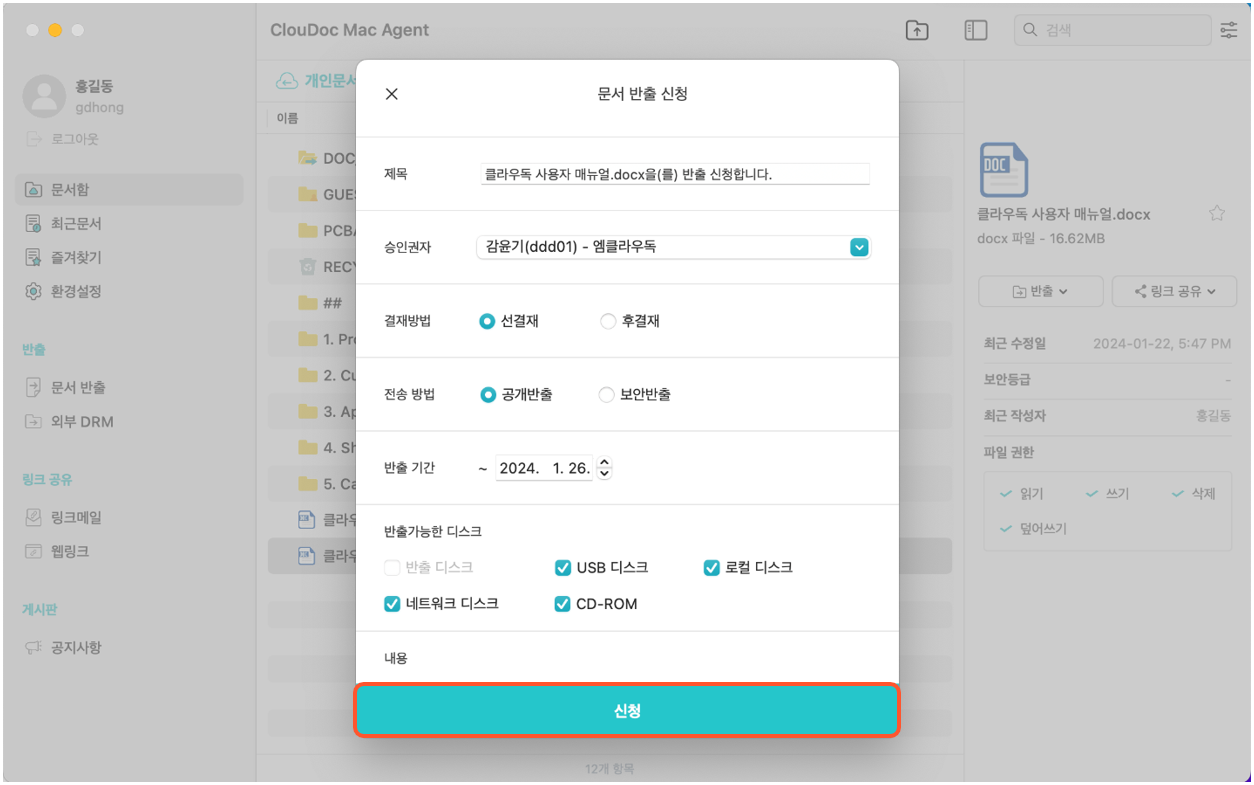Viewport: 1254px width, 785px height.
Task: Click the 이름 column header
Action: (x=287, y=118)
